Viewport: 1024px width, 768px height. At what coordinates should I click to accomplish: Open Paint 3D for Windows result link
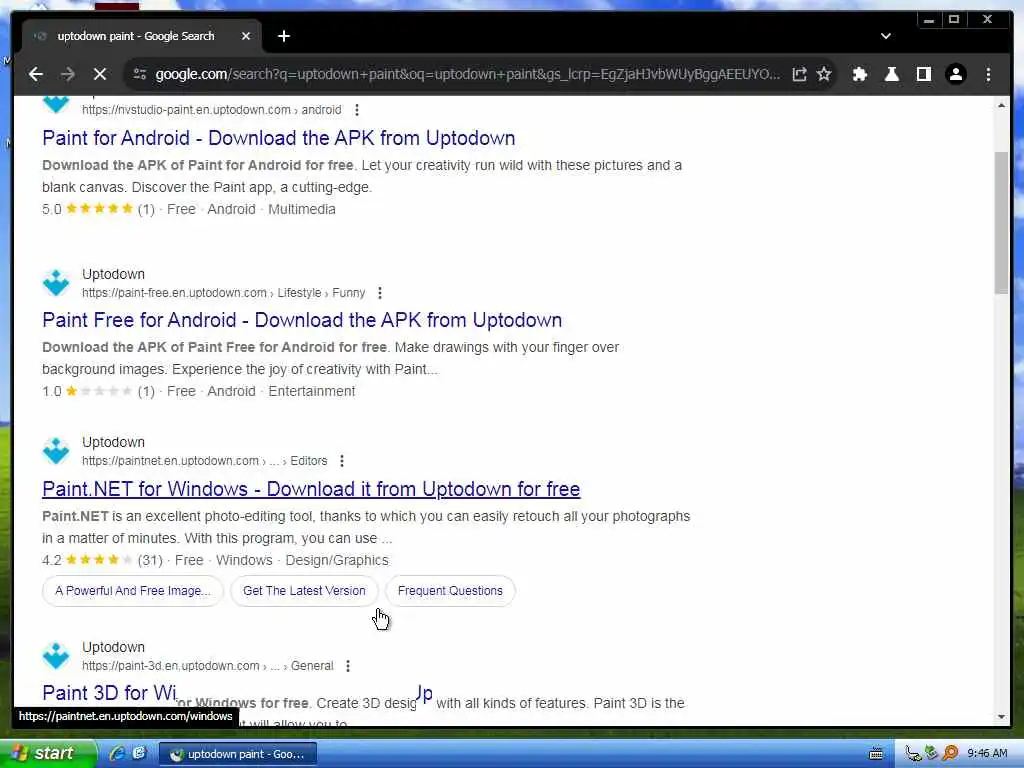click(x=110, y=692)
